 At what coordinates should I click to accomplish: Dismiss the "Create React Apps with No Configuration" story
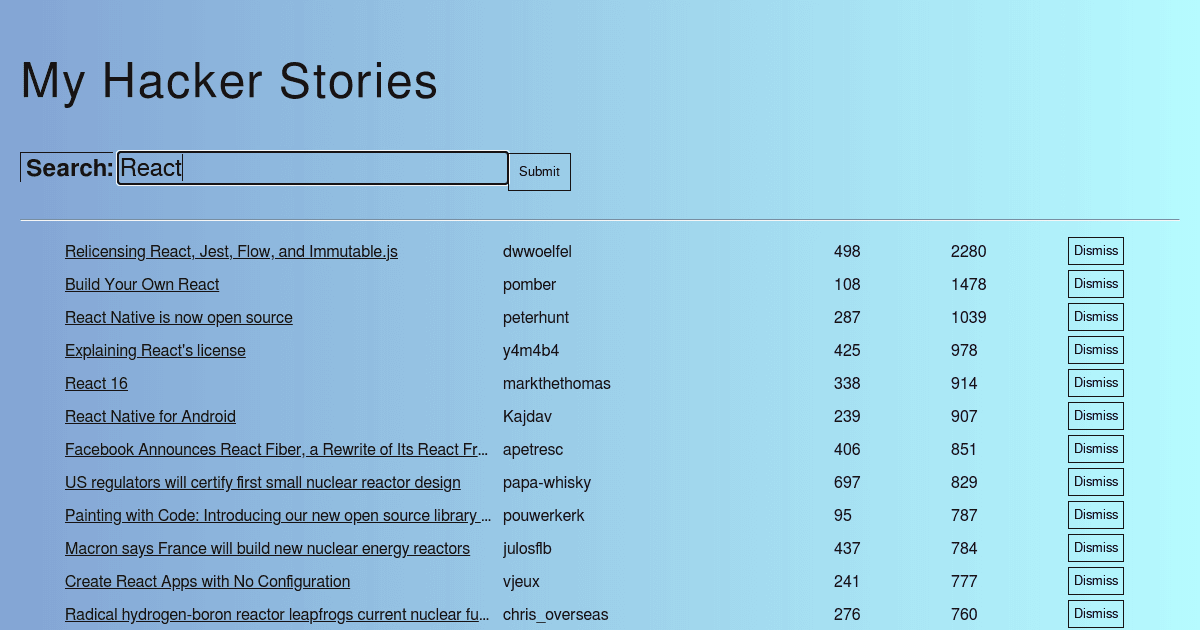(1095, 580)
